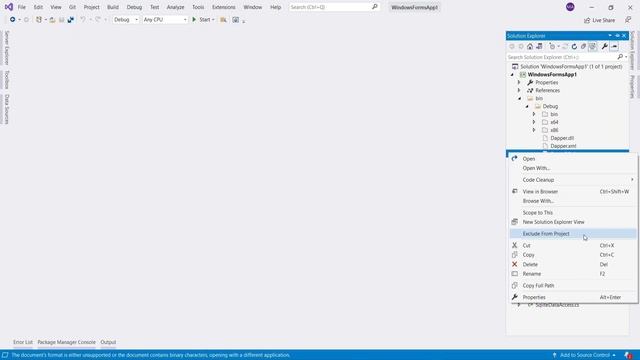This screenshot has height=360, width=640.
Task: Click the user account avatar
Action: 570,7
